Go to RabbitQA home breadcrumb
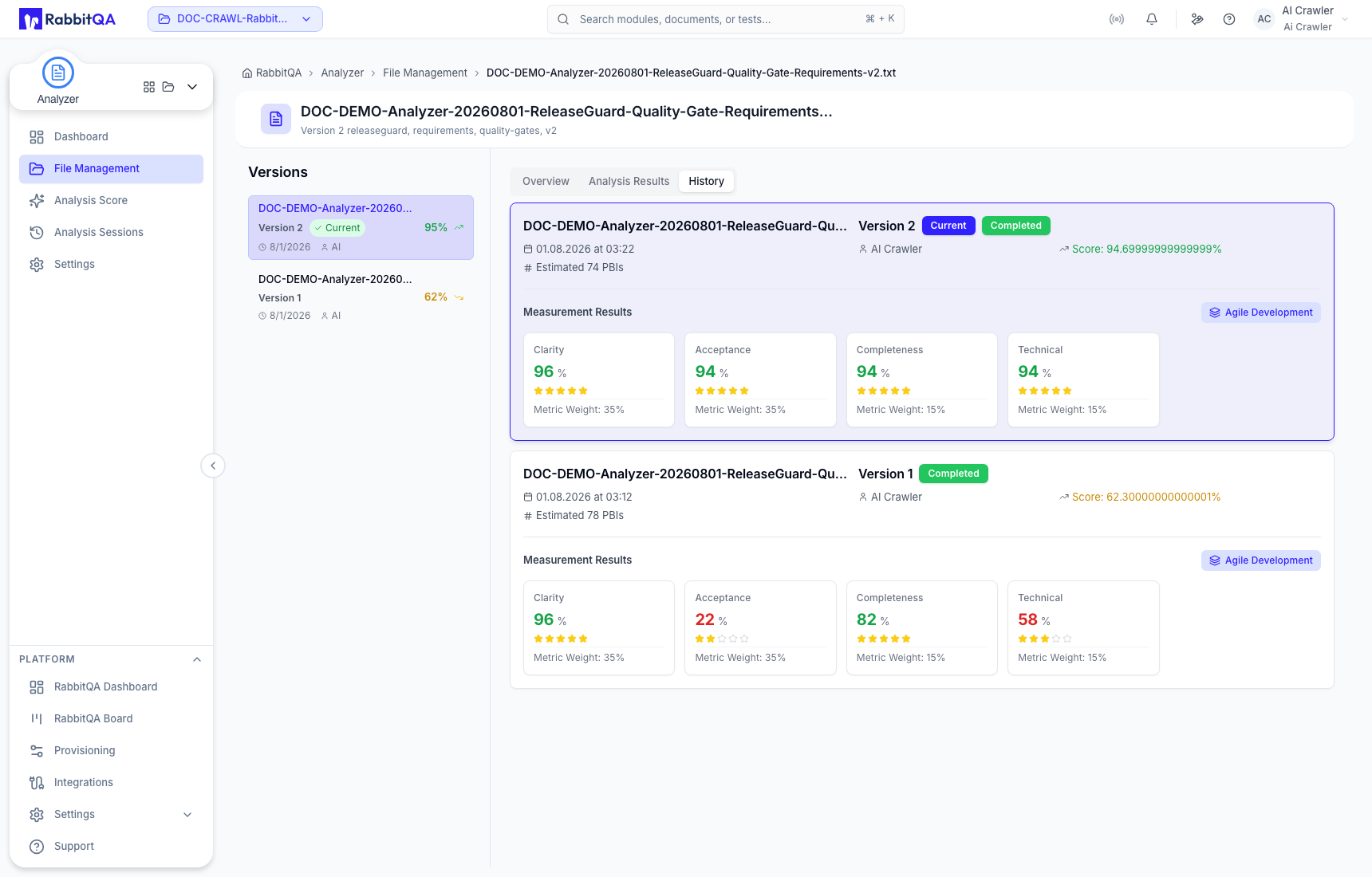 click(x=272, y=73)
